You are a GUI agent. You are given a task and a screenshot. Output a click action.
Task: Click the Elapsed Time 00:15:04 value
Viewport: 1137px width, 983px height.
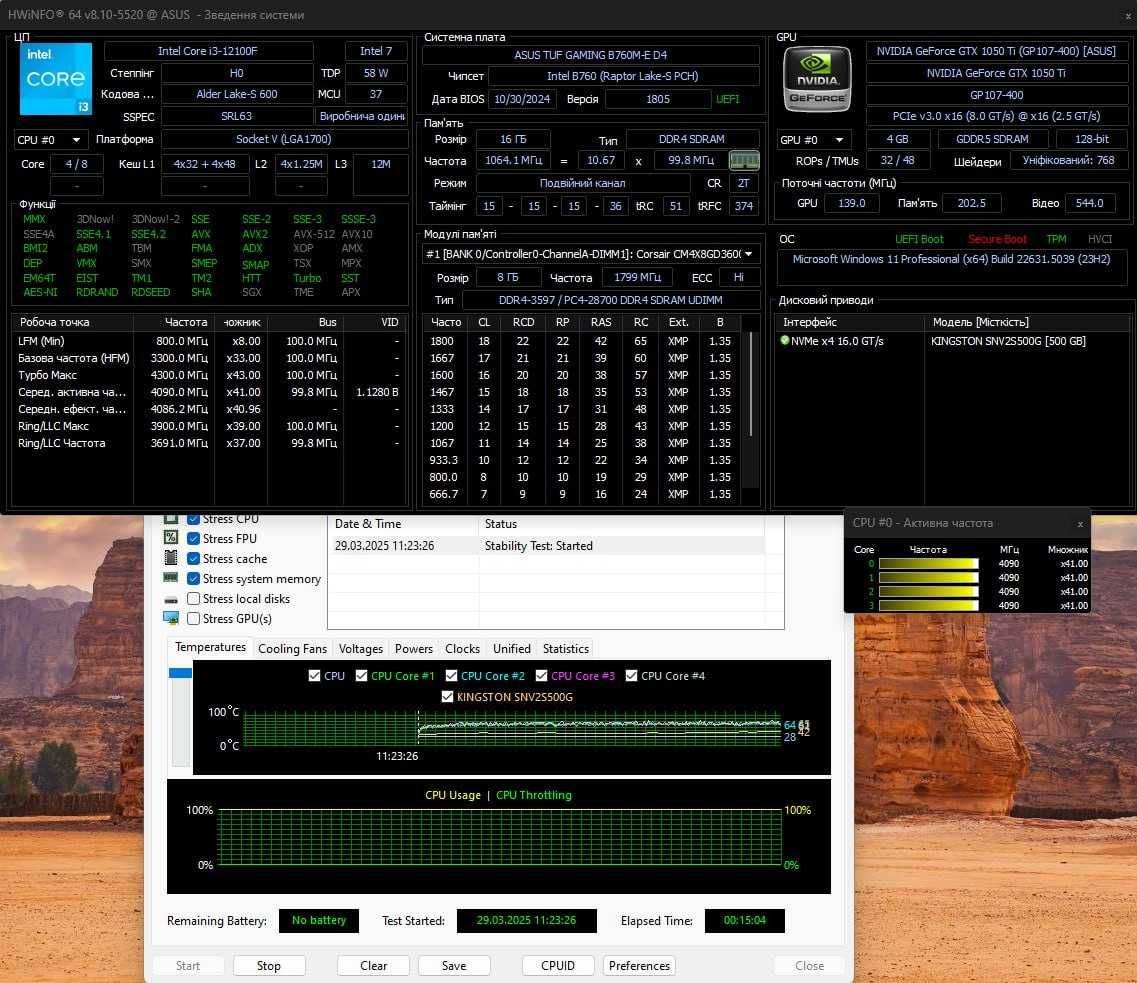[744, 920]
